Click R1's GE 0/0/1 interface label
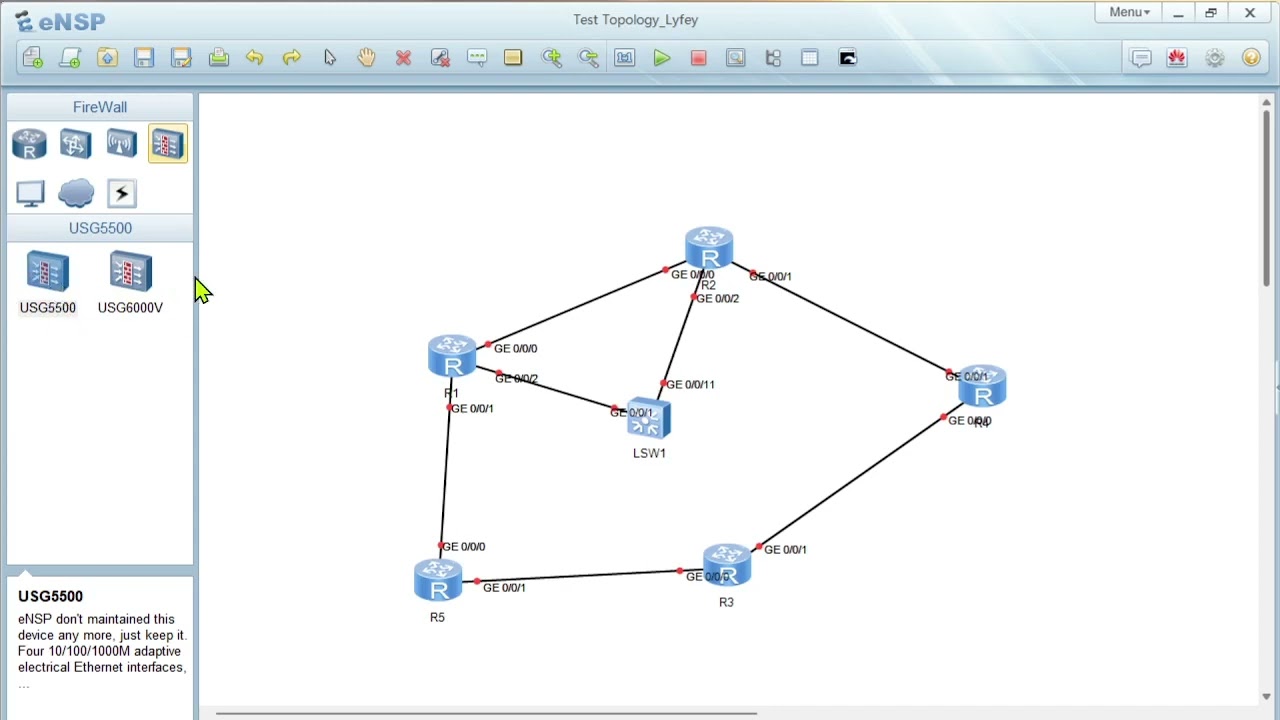 tap(472, 408)
